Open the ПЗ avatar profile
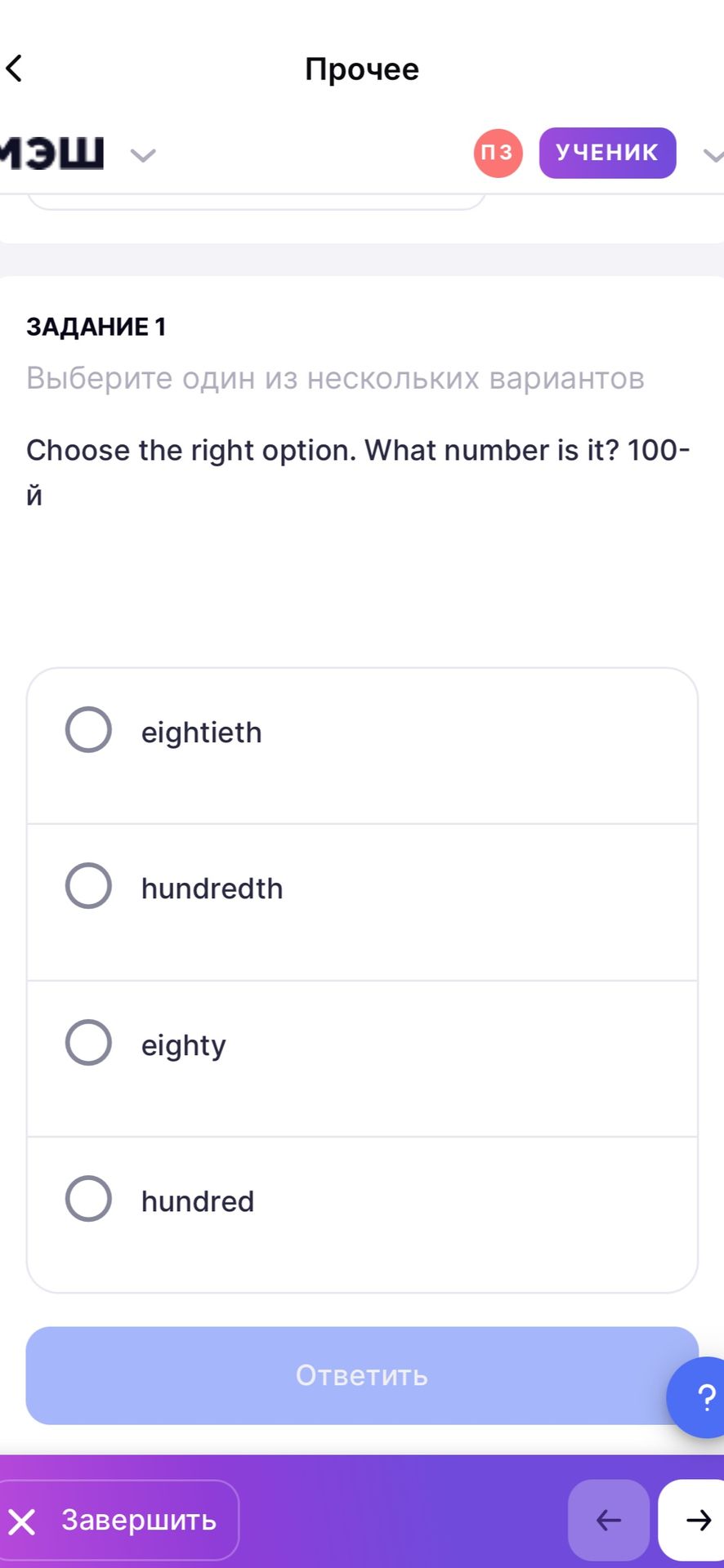 pyautogui.click(x=498, y=153)
